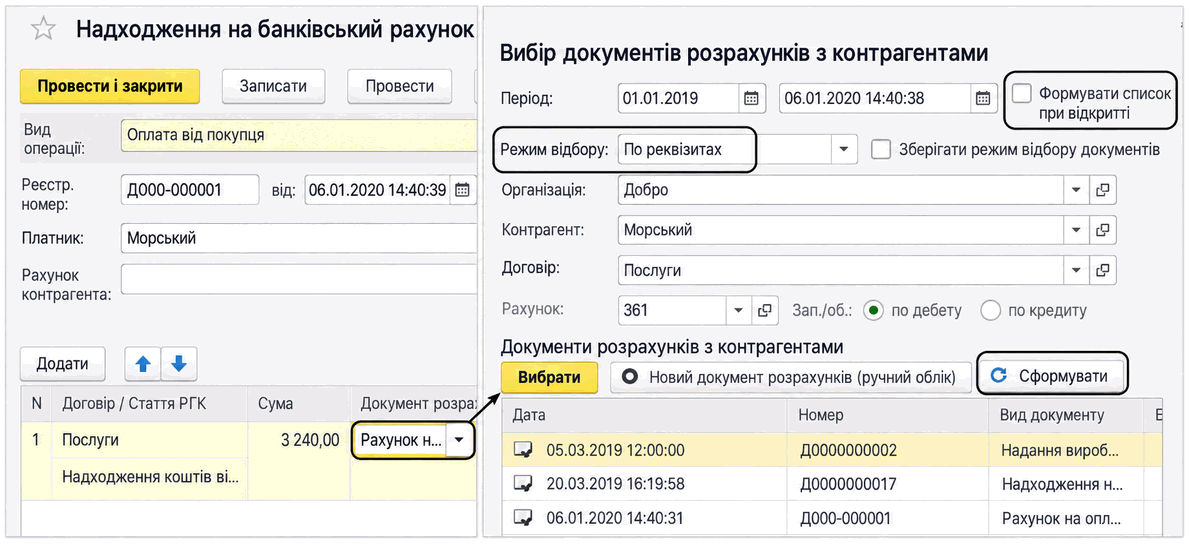Click the Реєстр. номер field Д000-000001

coord(190,190)
